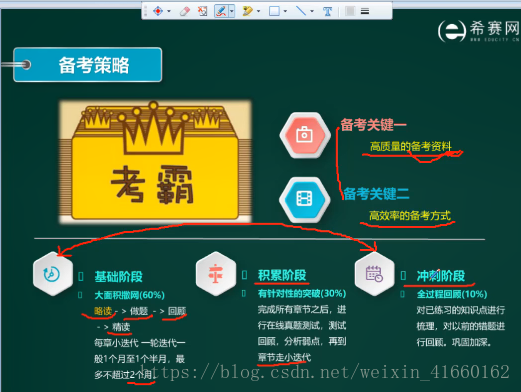Click the 每章小迭代 一轮迭代一 line
The image size is (521, 392).
click(x=140, y=343)
